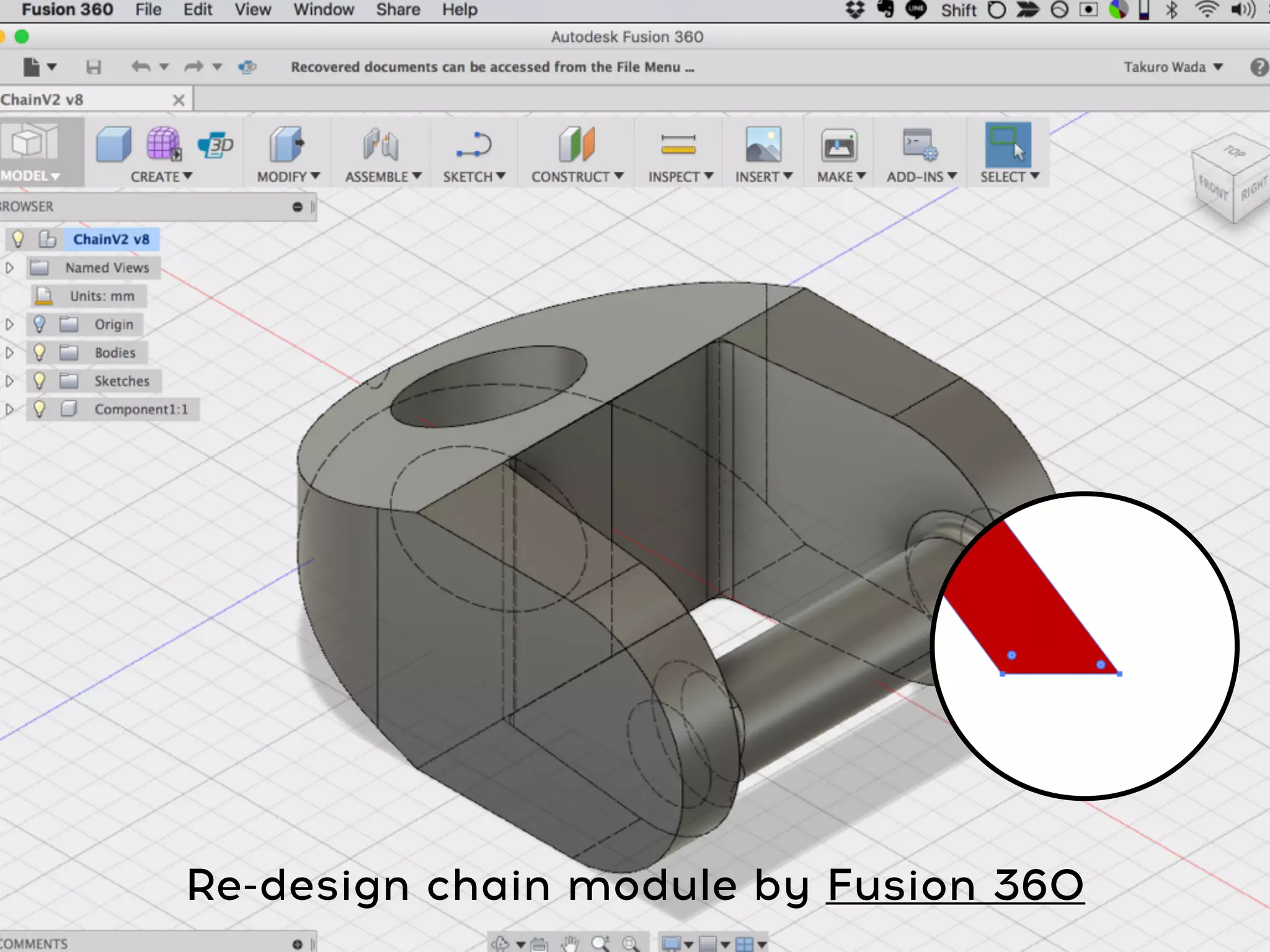Open the Takuro Wada account dropdown

pyautogui.click(x=1173, y=67)
